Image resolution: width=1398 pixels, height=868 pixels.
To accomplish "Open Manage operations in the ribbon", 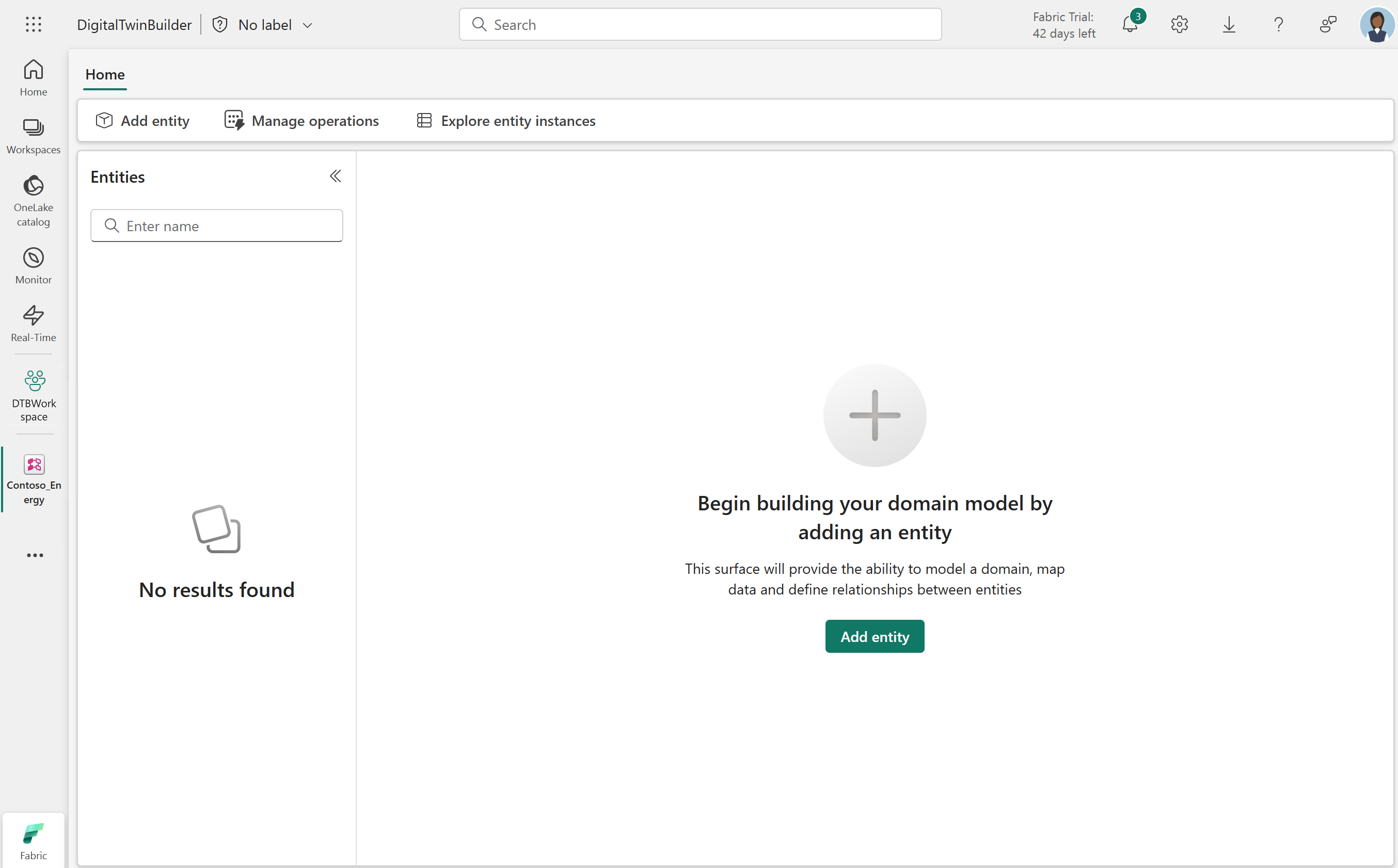I will [301, 121].
